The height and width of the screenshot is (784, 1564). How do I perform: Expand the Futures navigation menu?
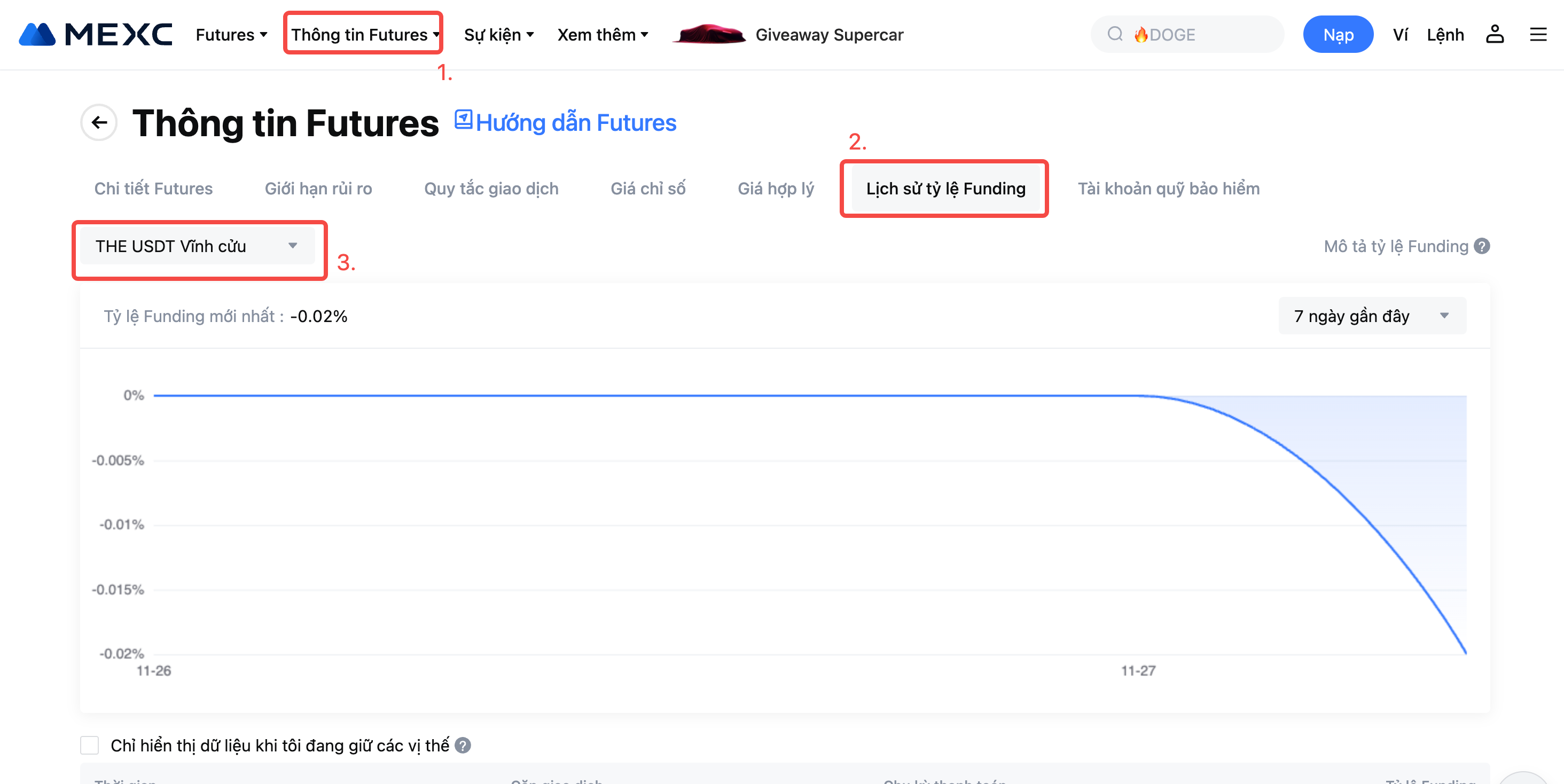tap(231, 35)
